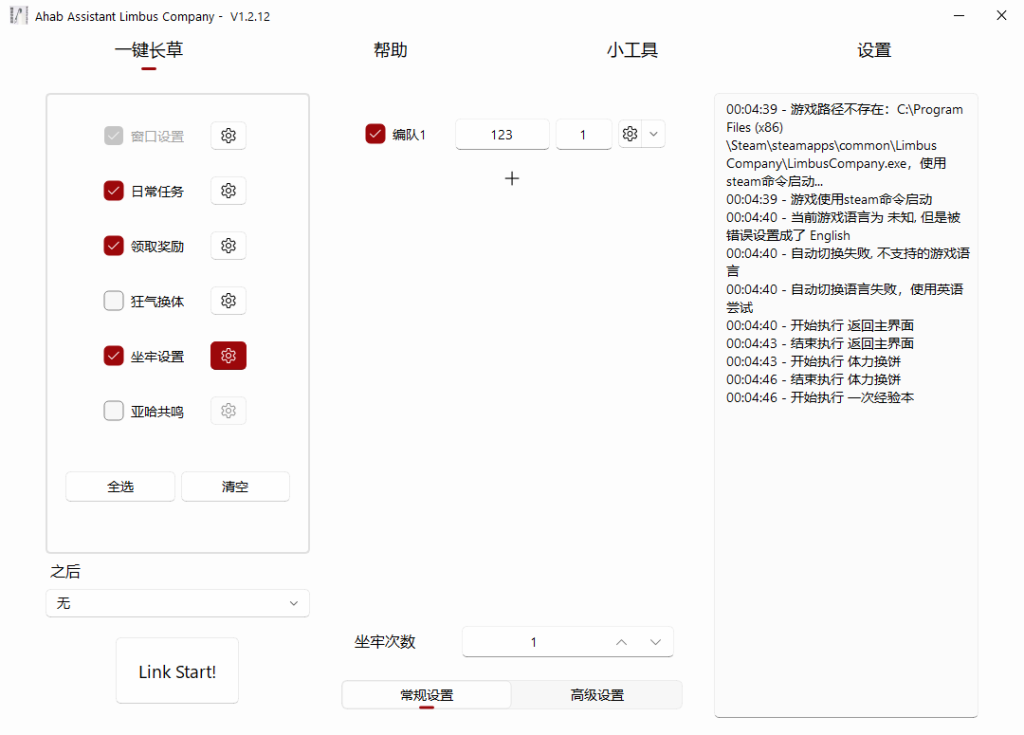
Task: Open the 小工具 tab
Action: point(632,51)
